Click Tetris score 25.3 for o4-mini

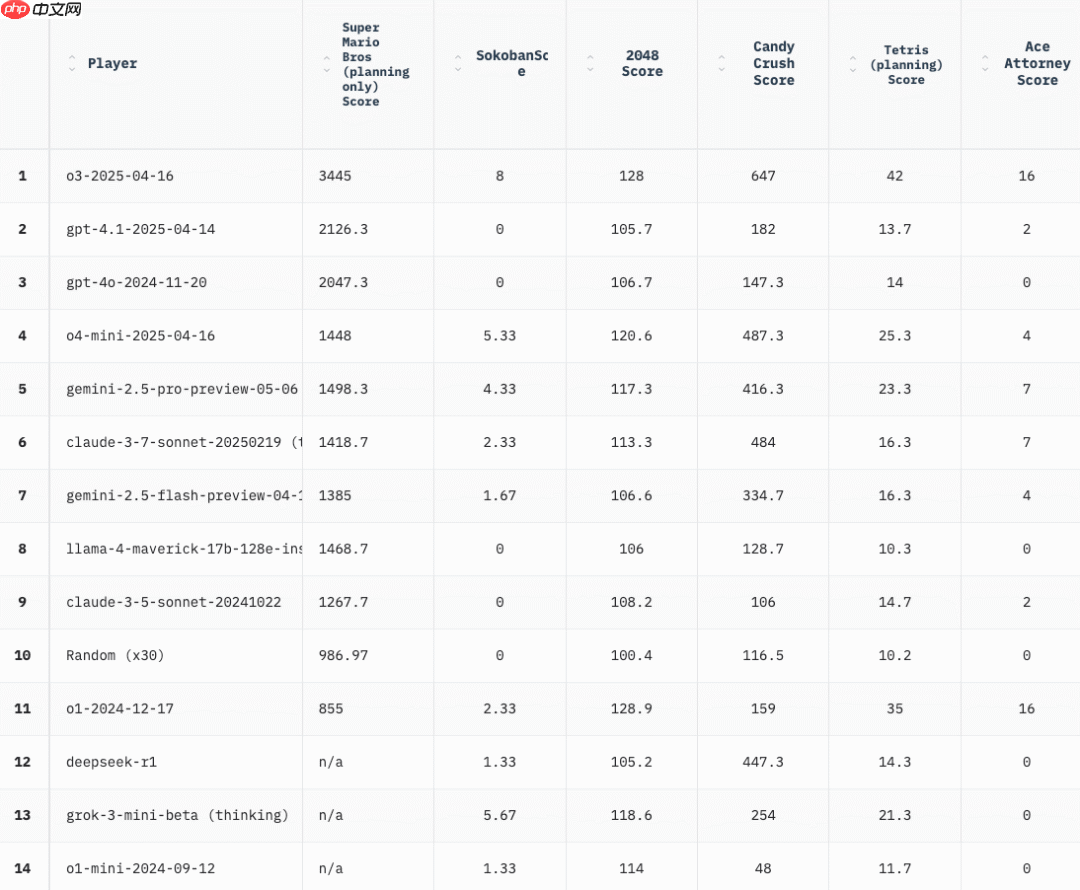coord(895,335)
